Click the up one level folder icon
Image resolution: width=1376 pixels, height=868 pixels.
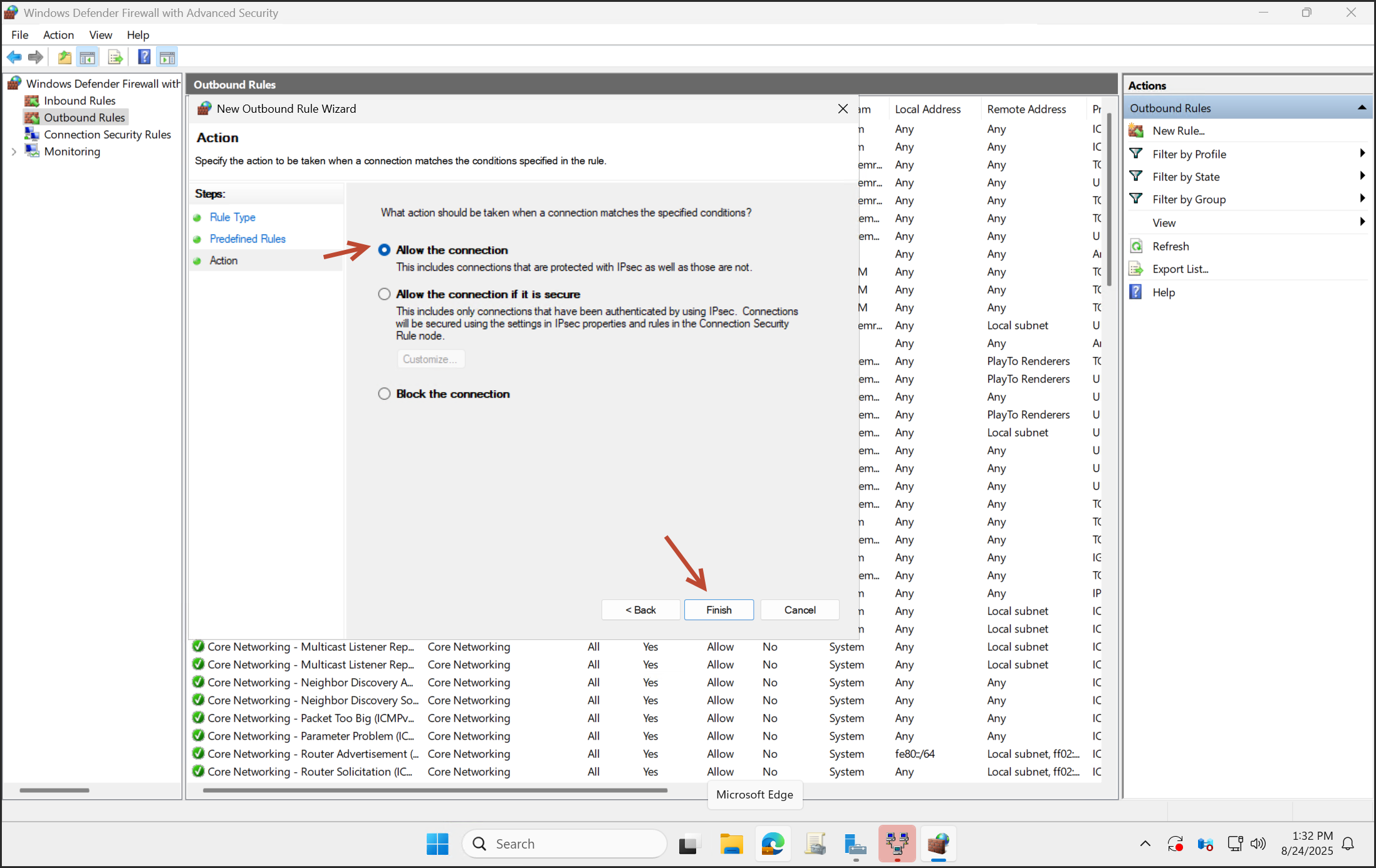click(x=64, y=58)
